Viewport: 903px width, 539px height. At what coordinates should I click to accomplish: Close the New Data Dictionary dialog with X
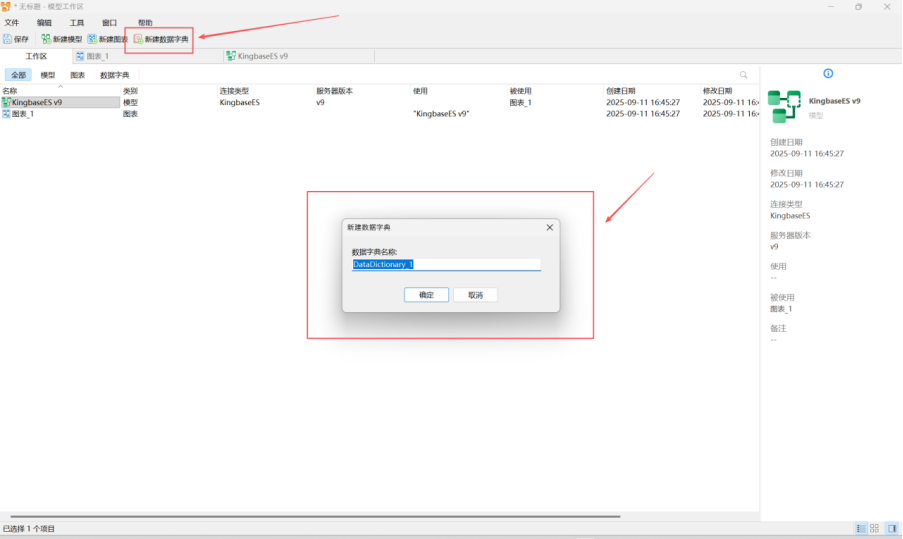tap(549, 227)
